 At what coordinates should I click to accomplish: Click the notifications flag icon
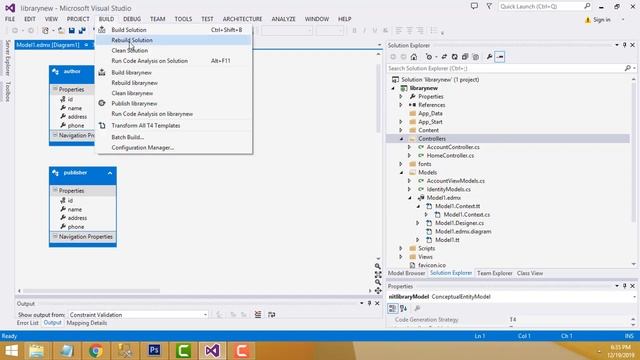click(x=489, y=7)
